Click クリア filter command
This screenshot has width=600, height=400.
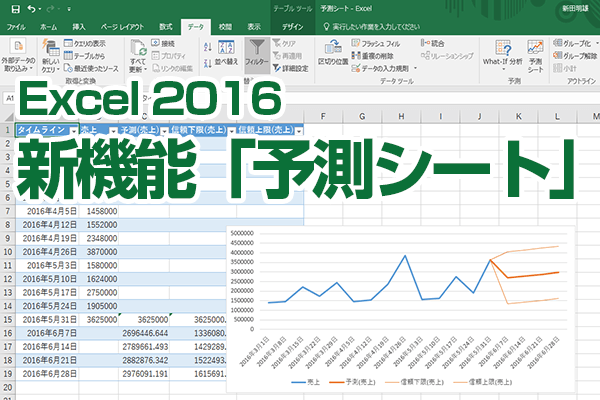(284, 43)
